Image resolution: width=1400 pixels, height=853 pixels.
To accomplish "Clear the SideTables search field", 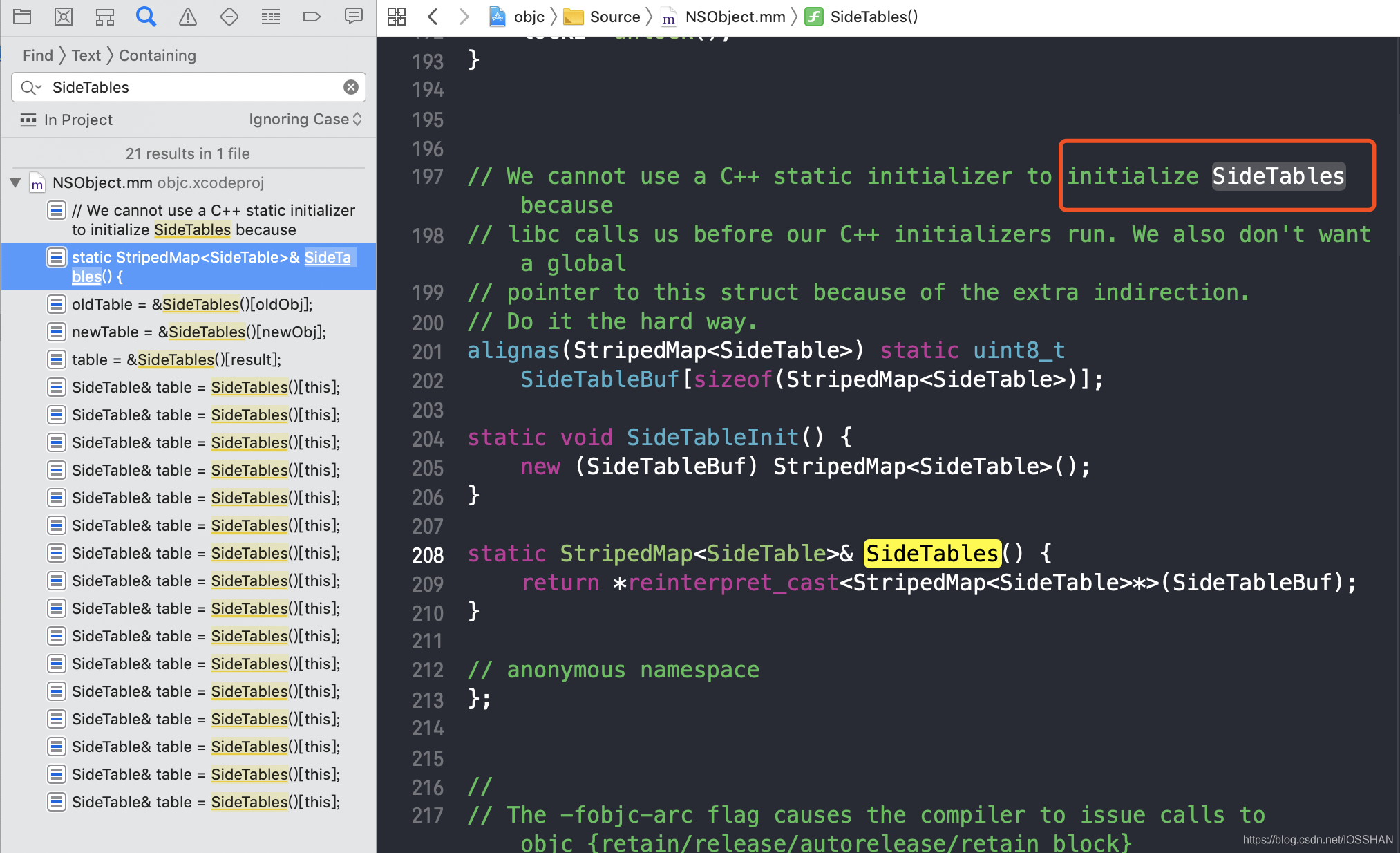I will 351,87.
